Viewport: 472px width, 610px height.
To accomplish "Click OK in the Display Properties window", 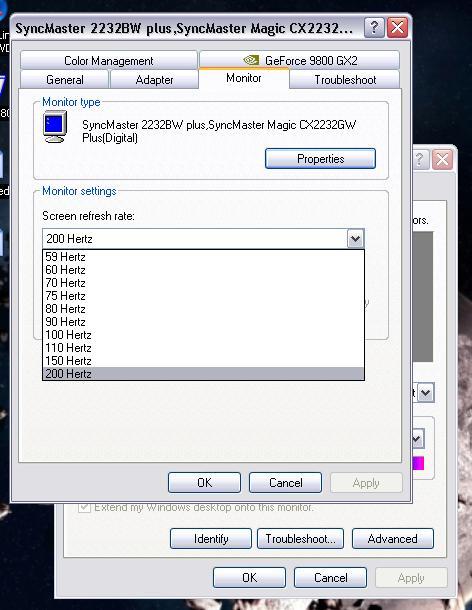I will coord(249,578).
